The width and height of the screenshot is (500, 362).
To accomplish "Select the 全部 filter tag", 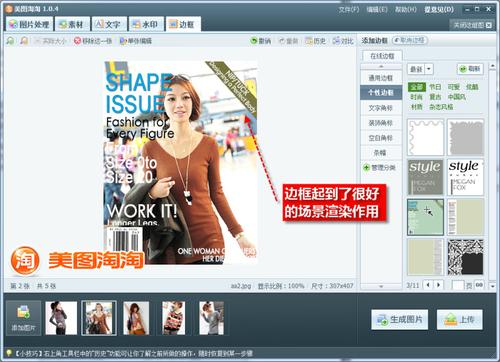I will (x=417, y=87).
